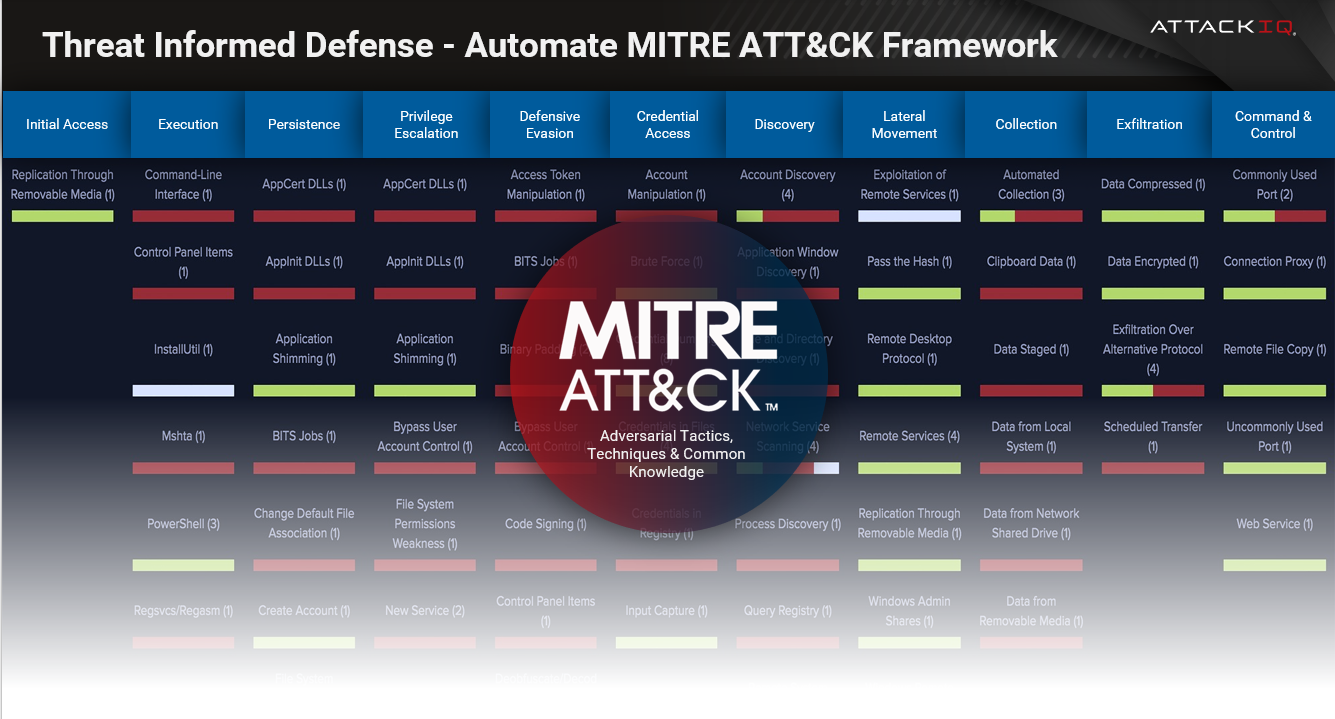Open the Query Registry (1) technique
The height and width of the screenshot is (719, 1335).
pyautogui.click(x=788, y=610)
